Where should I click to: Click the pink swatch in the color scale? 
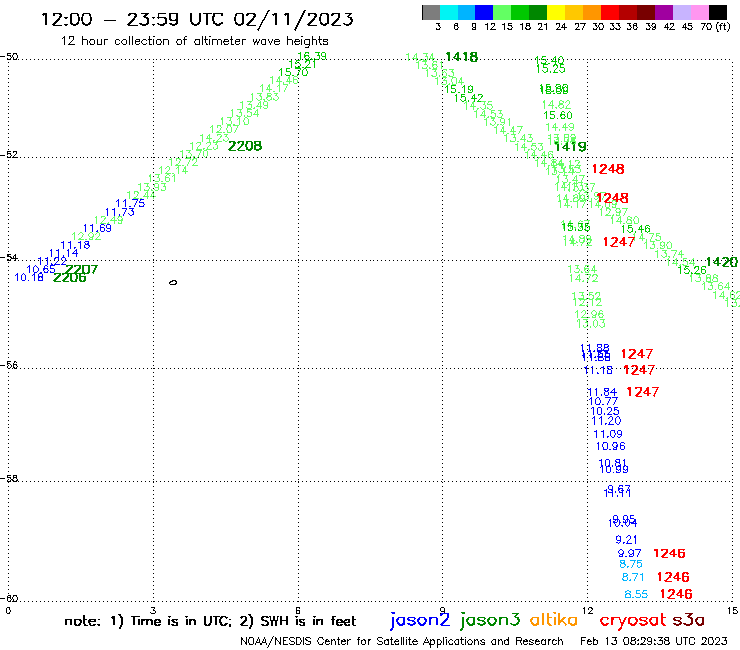click(699, 12)
